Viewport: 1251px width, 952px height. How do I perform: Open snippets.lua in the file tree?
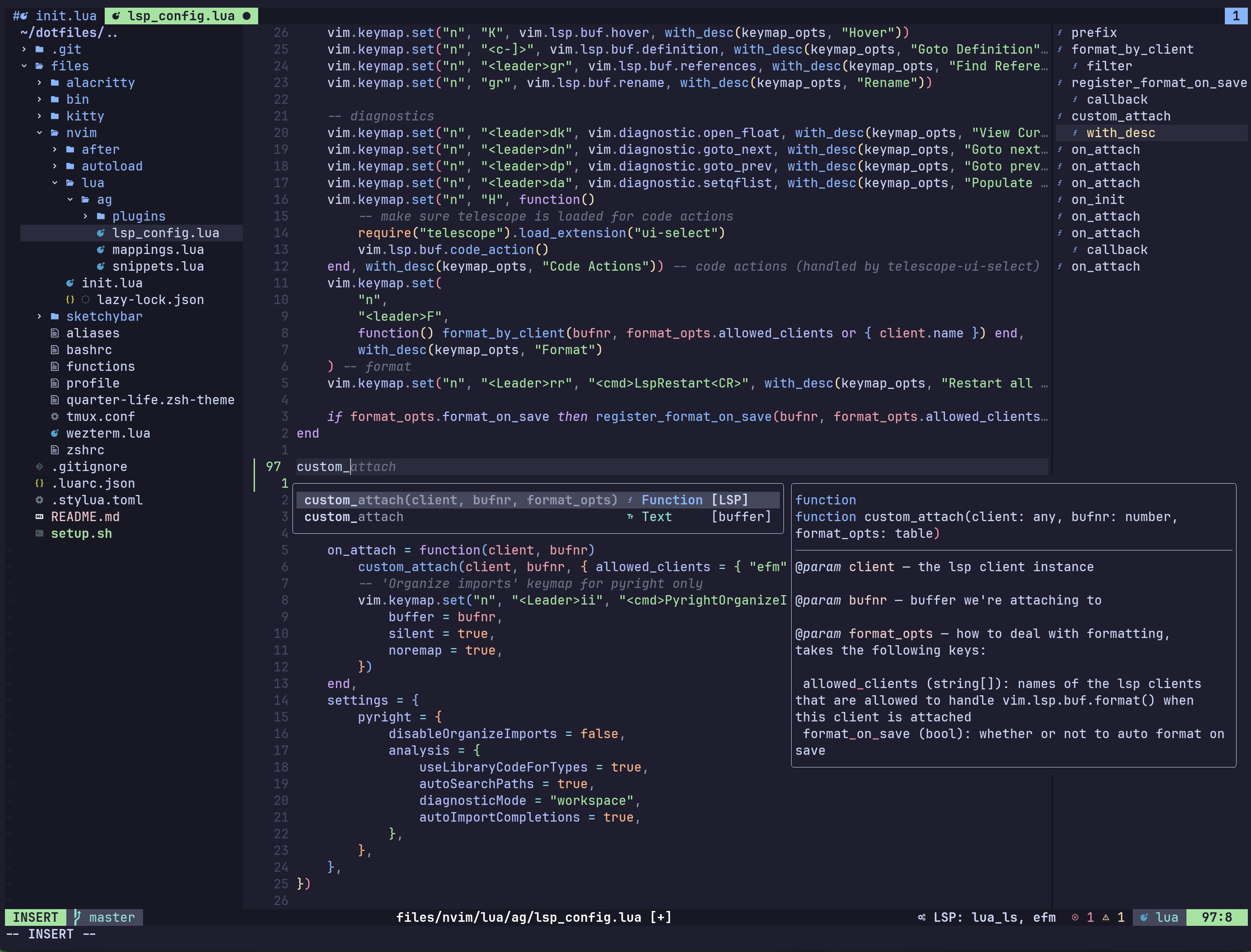point(158,266)
